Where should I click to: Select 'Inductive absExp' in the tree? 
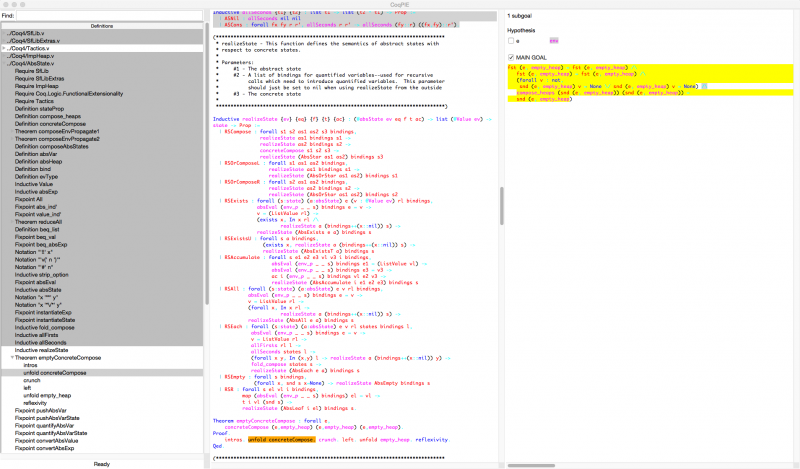[36, 192]
